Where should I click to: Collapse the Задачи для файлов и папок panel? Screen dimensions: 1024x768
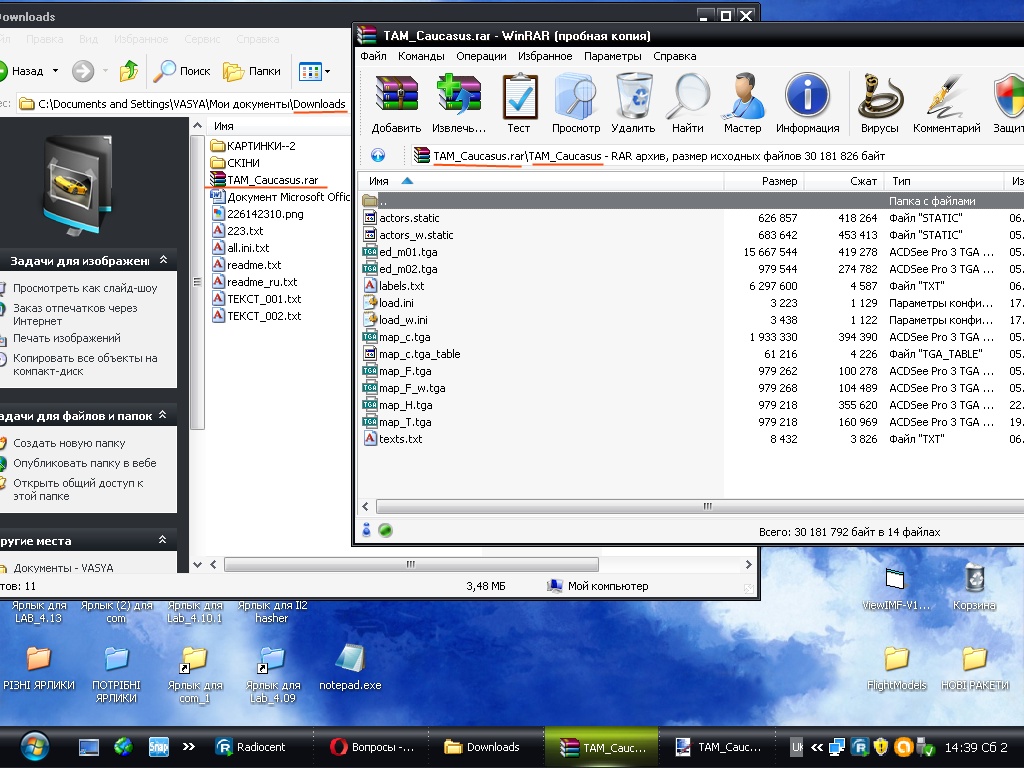(x=163, y=415)
